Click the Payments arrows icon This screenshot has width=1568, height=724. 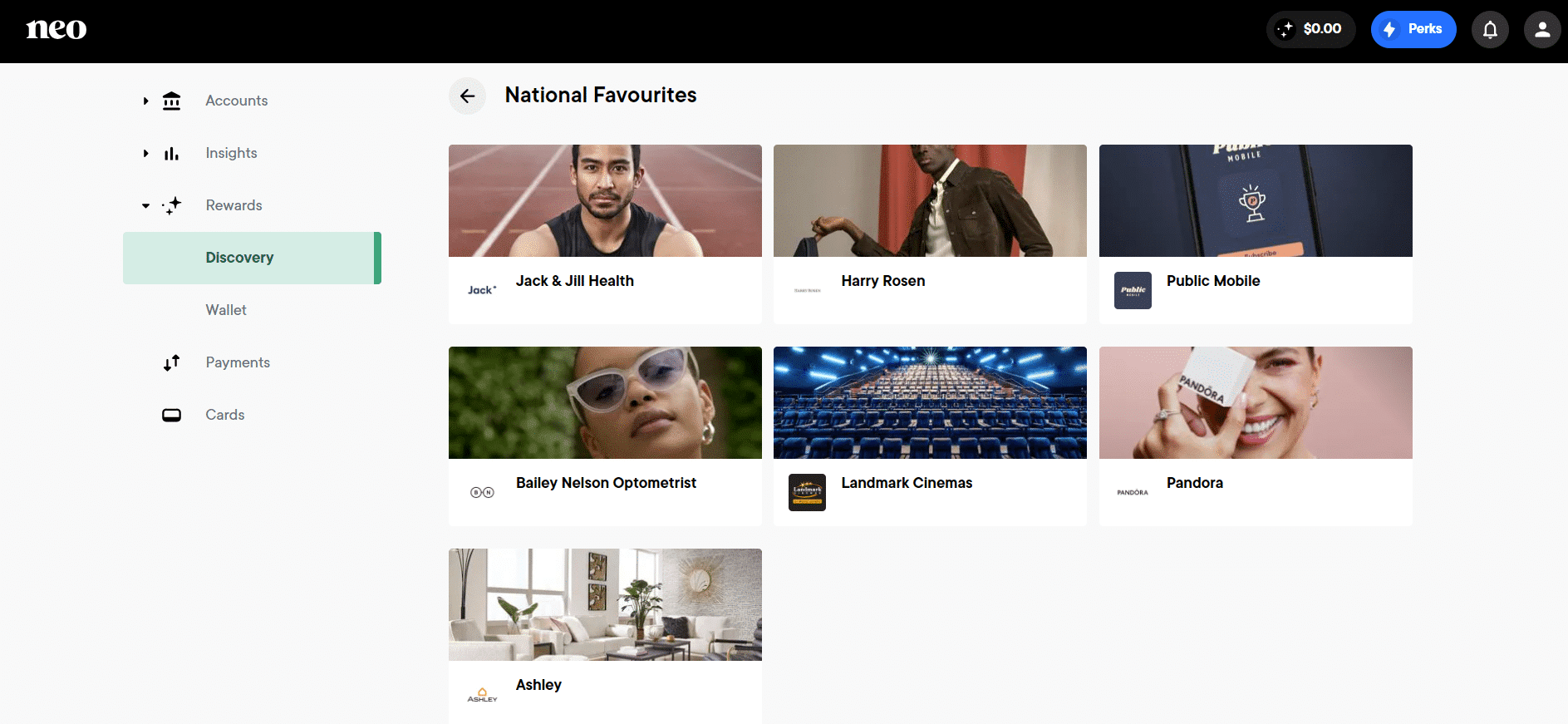171,362
